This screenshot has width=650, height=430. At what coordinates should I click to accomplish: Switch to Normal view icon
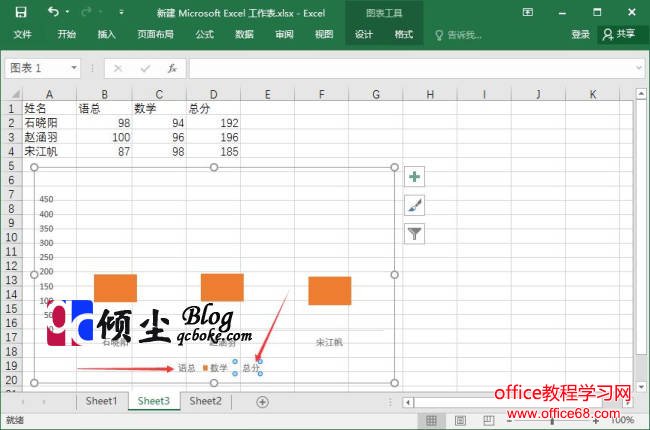click(x=431, y=420)
